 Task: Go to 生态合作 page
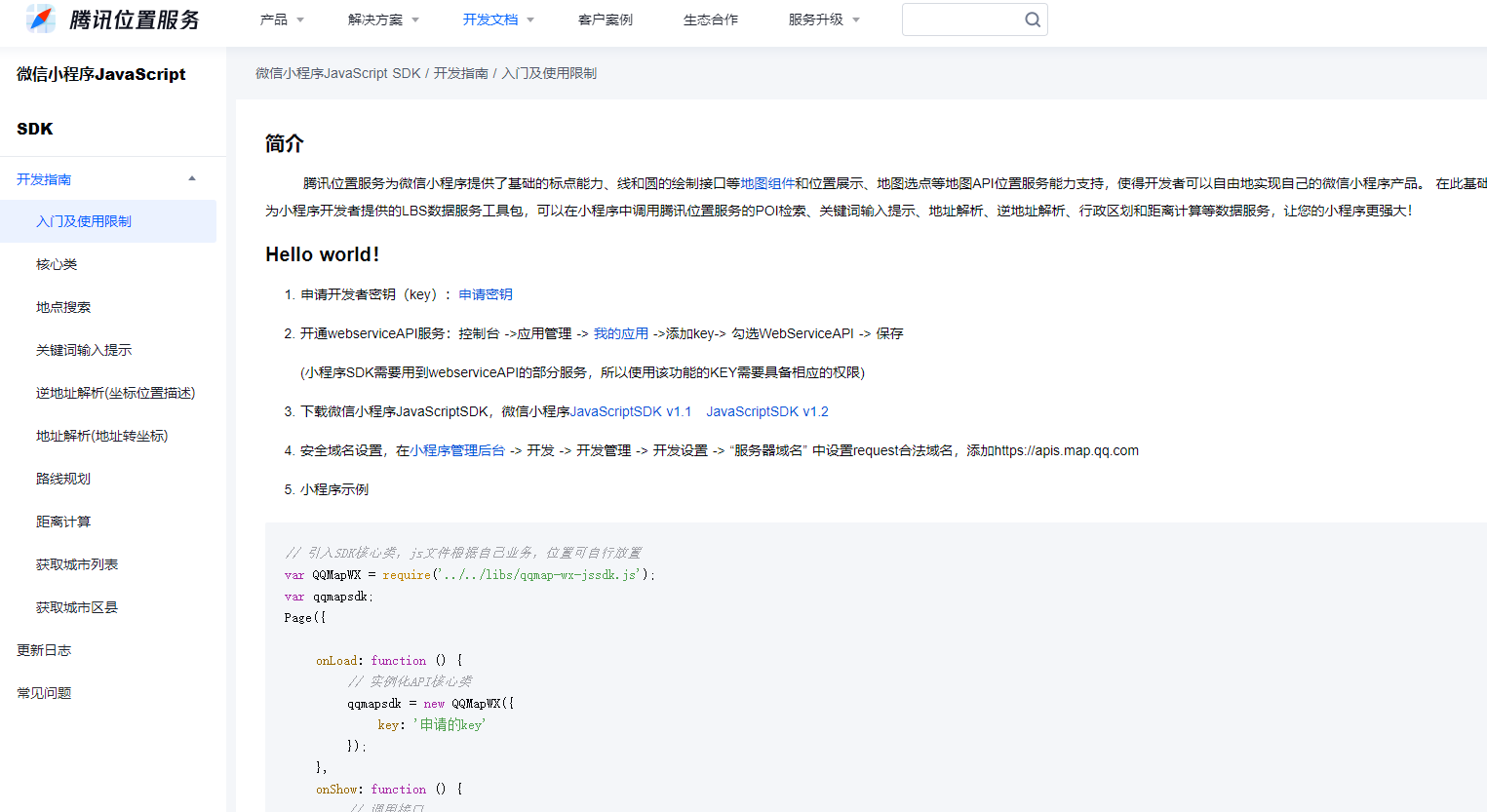pos(711,19)
